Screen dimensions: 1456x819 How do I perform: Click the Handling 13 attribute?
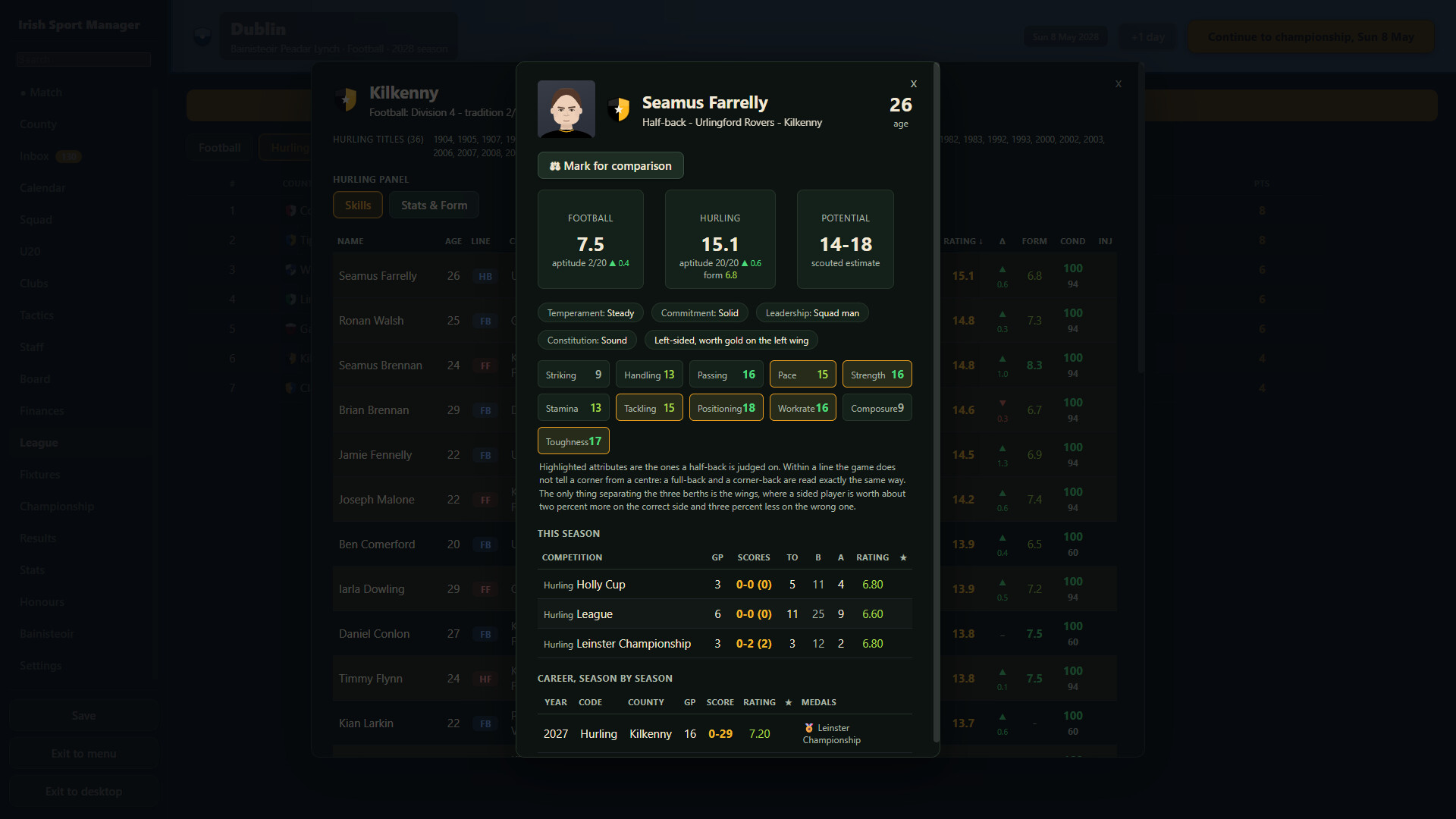coord(649,375)
